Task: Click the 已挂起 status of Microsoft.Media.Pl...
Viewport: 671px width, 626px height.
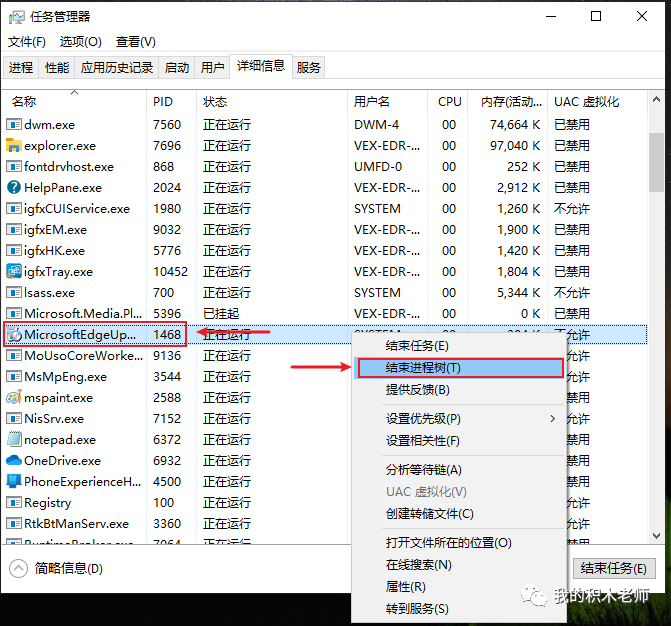Action: tap(221, 314)
